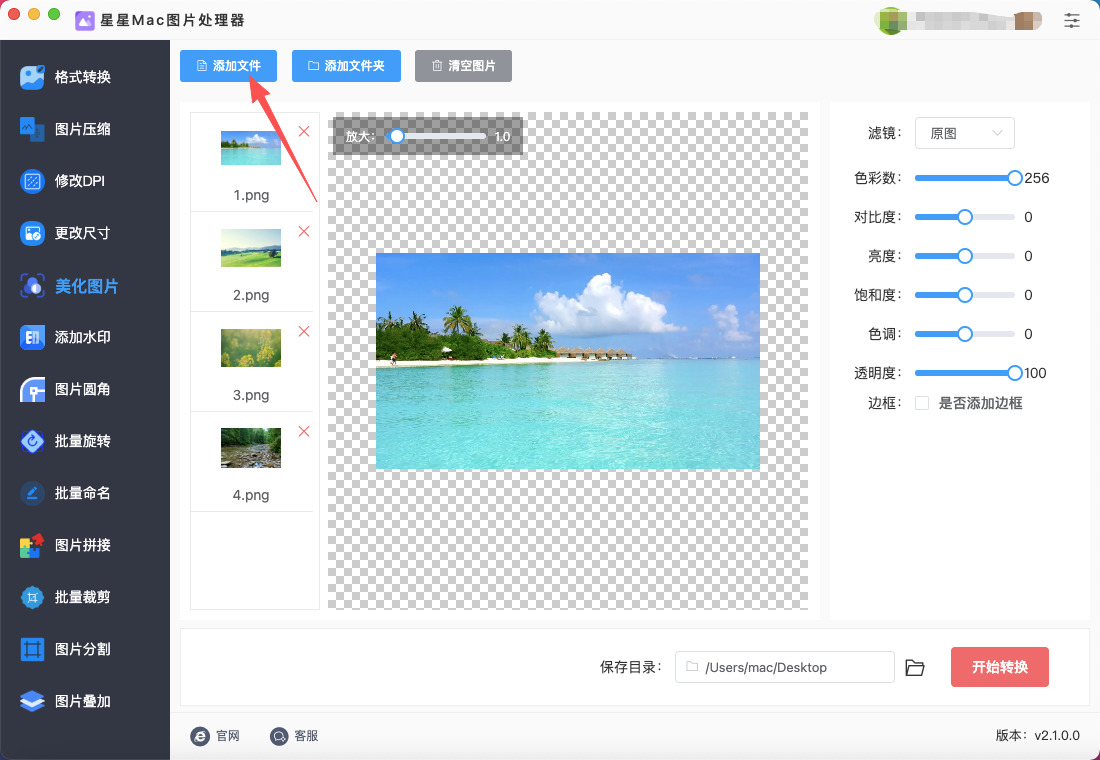This screenshot has height=760, width=1100.
Task: Click the 添加文件夹 button
Action: coord(346,66)
